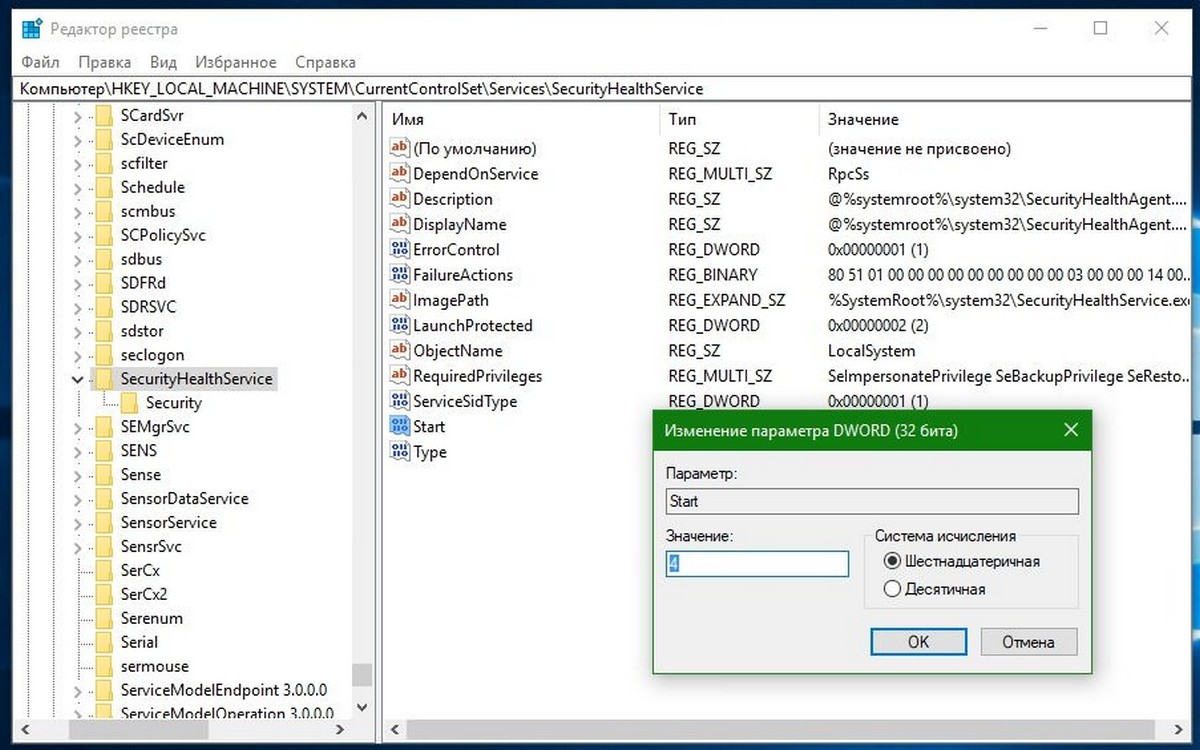Click the tree pane vertical scrollbar thumb
The image size is (1200, 750).
(x=362, y=674)
